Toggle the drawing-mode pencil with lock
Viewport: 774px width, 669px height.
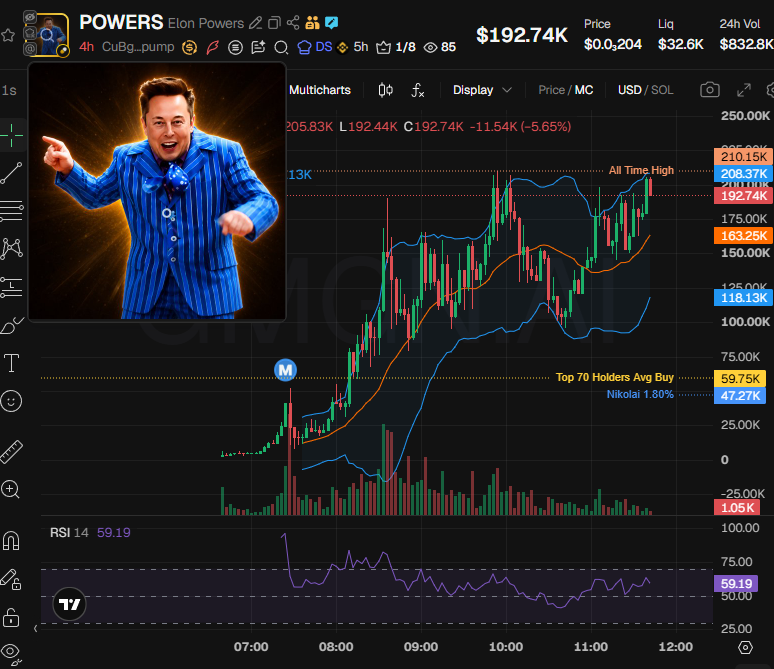[11, 579]
